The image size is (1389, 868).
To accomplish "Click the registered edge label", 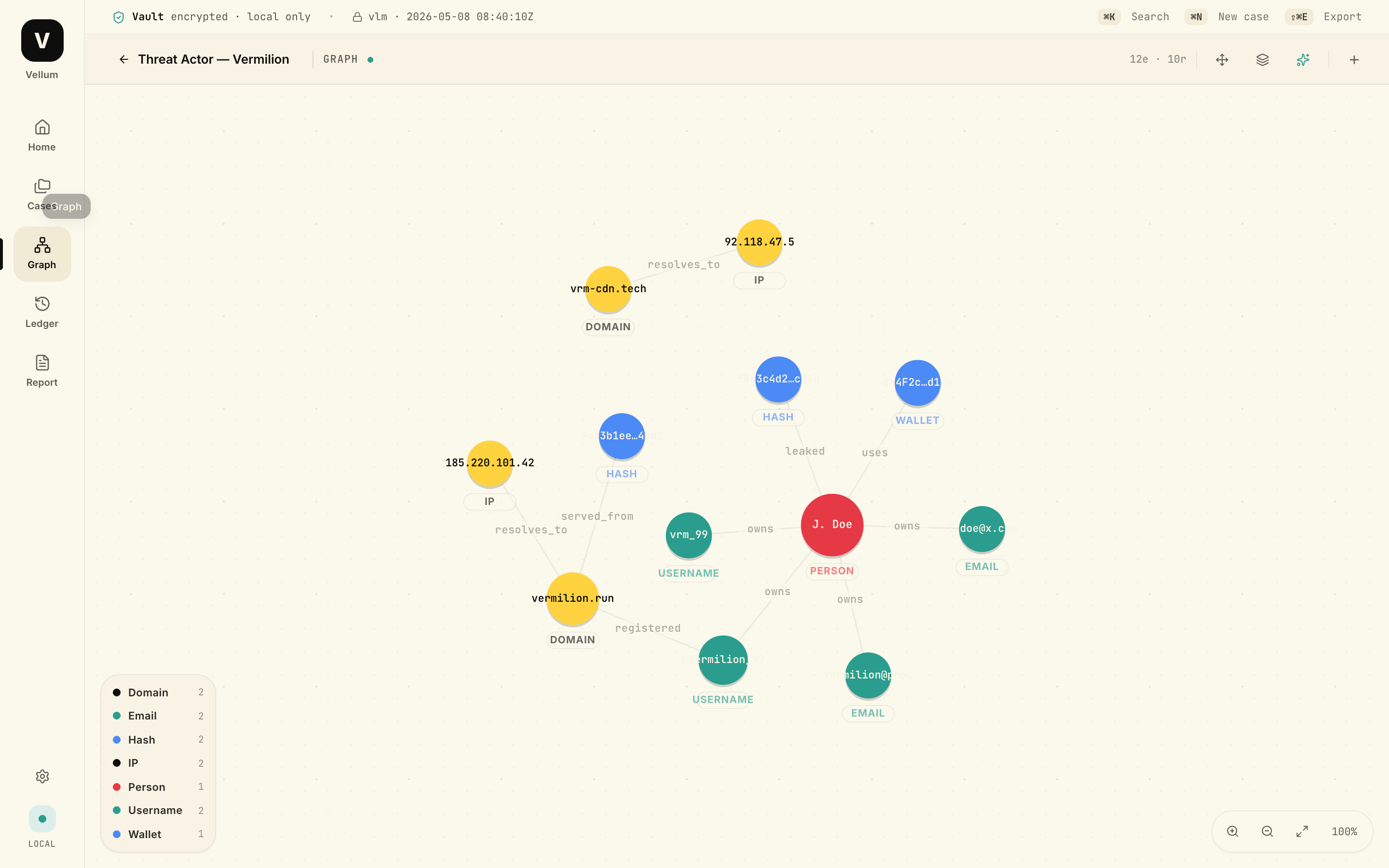I will click(x=647, y=629).
